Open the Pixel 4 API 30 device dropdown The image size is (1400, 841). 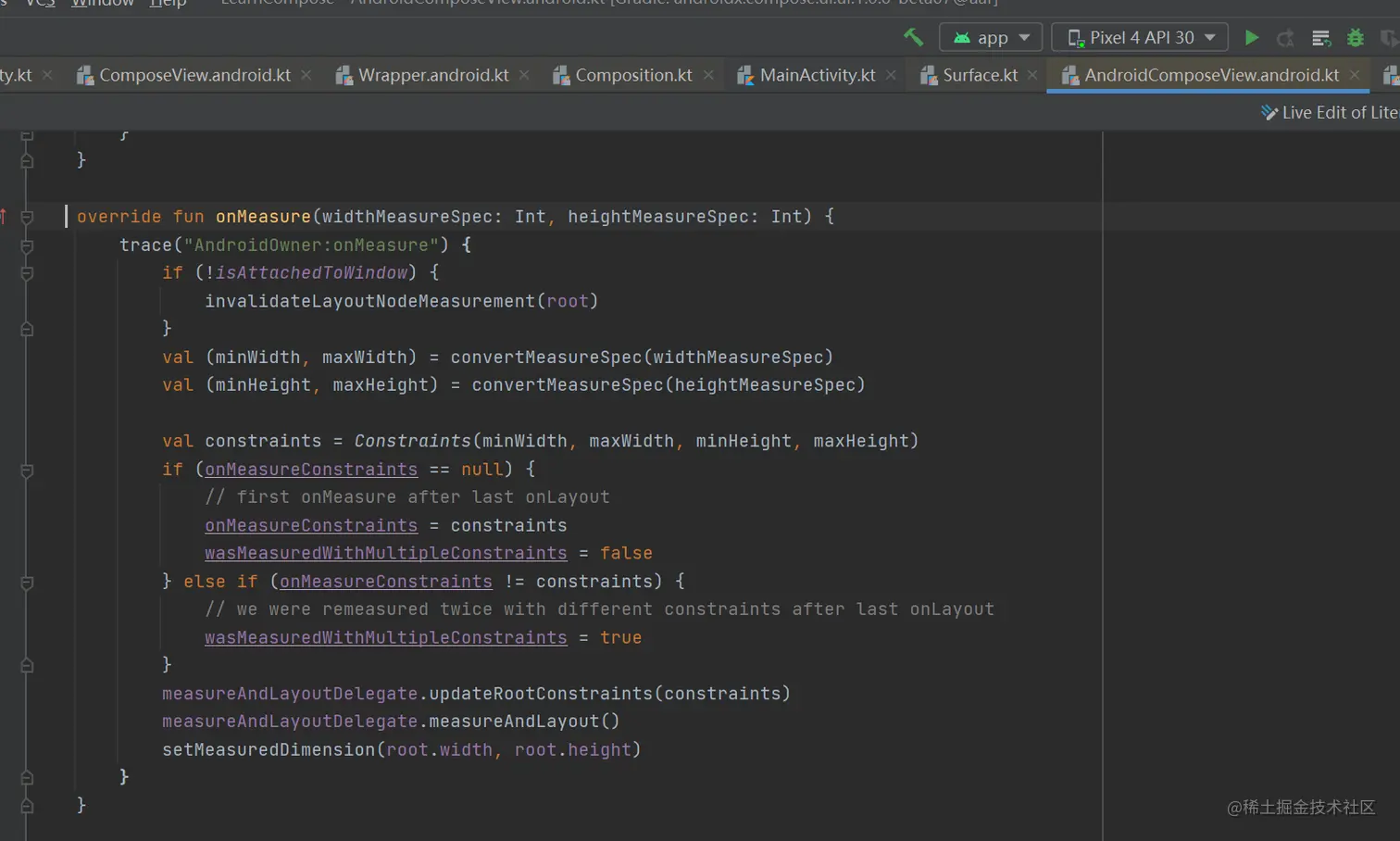coord(1140,37)
